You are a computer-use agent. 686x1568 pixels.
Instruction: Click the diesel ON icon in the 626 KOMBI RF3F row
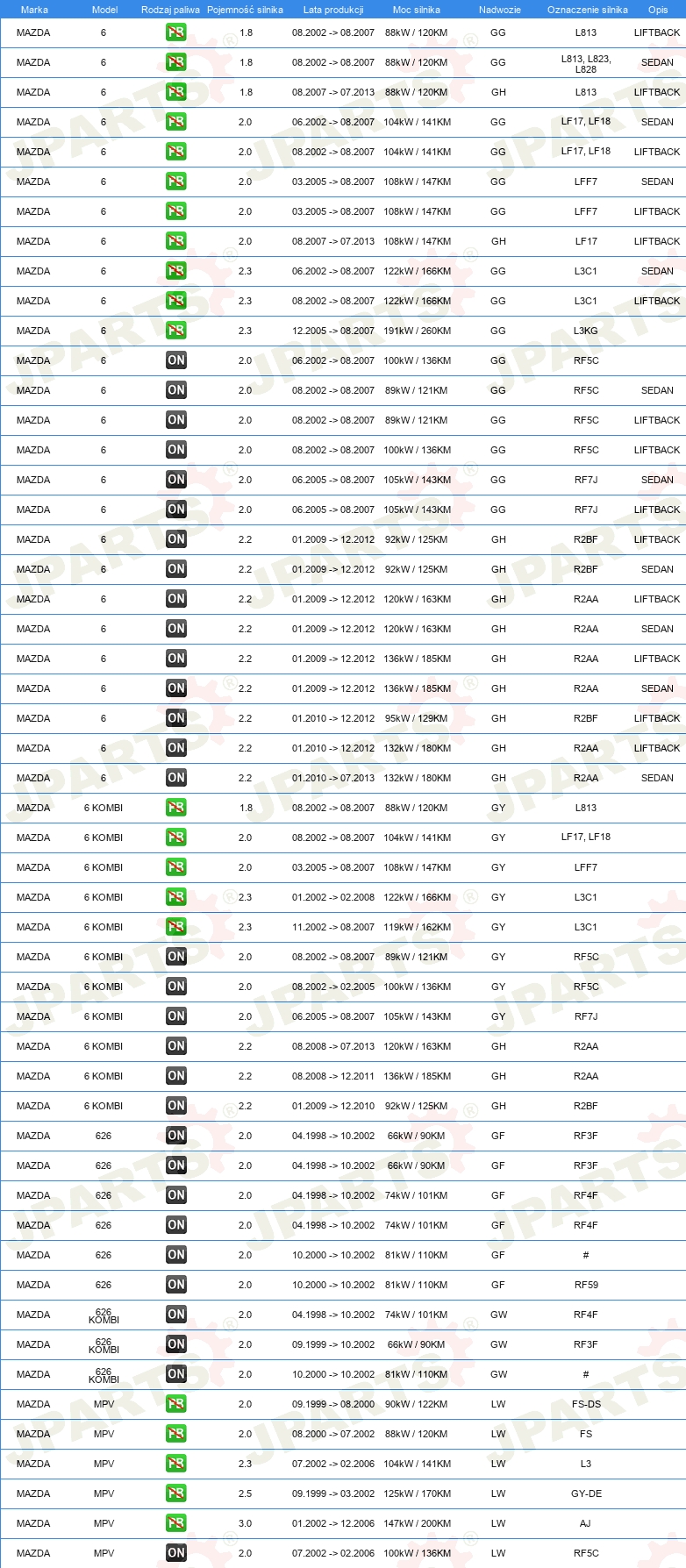(x=176, y=1344)
